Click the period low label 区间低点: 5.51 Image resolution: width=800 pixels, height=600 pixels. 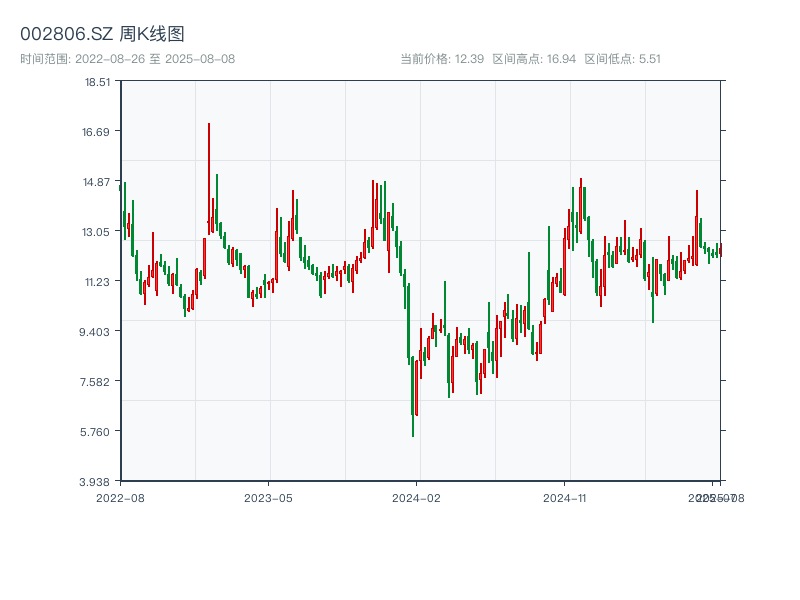(x=622, y=59)
